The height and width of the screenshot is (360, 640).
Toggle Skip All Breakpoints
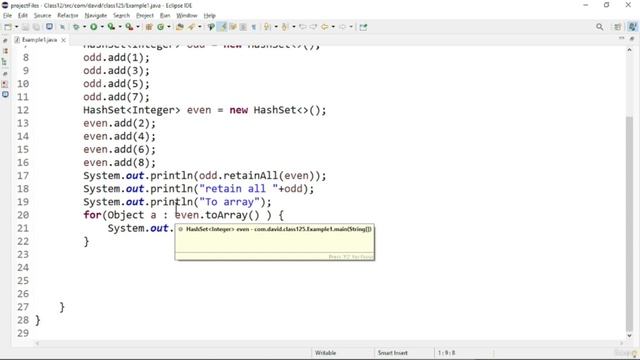tap(62, 27)
